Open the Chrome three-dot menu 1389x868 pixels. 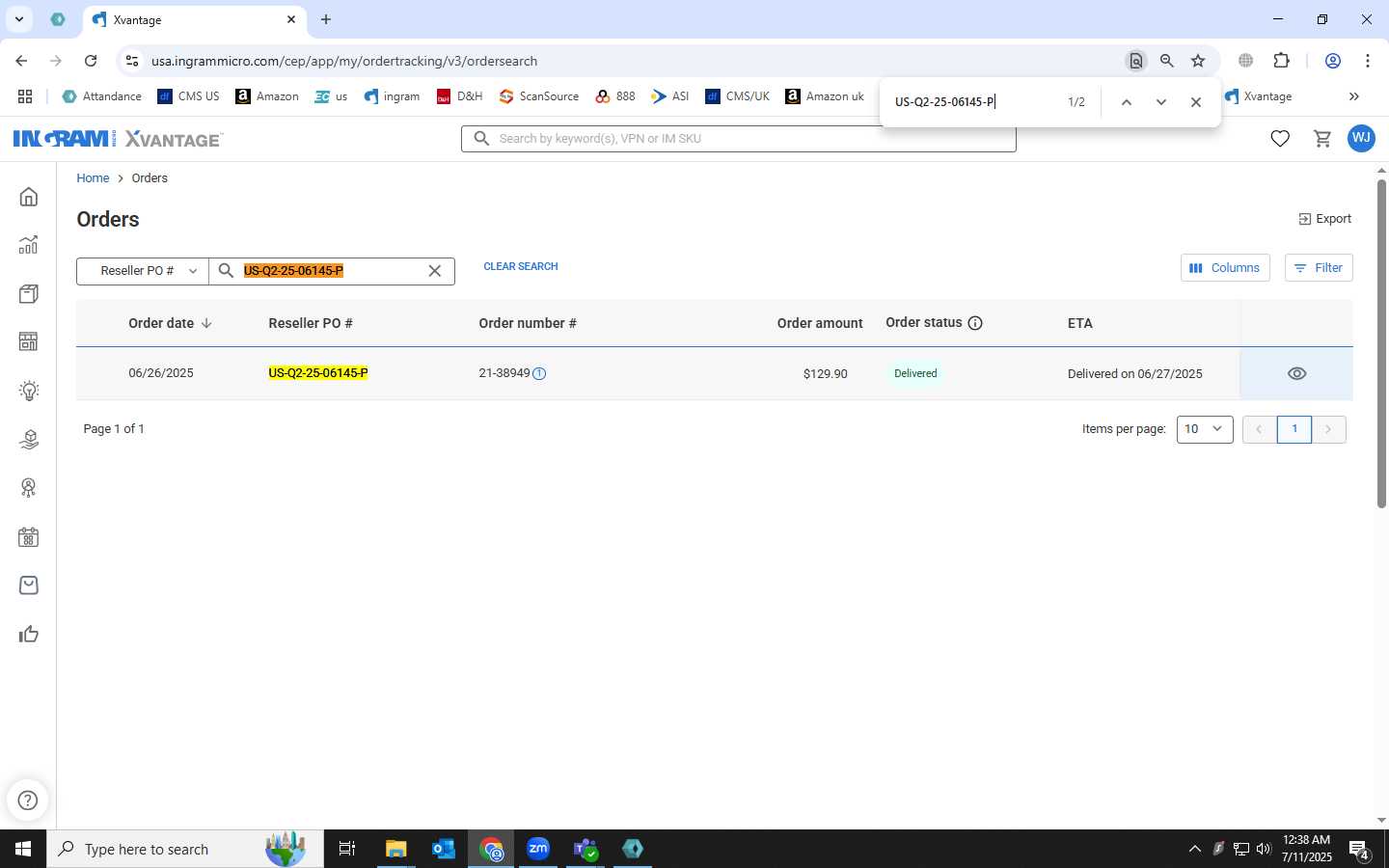pyautogui.click(x=1368, y=61)
